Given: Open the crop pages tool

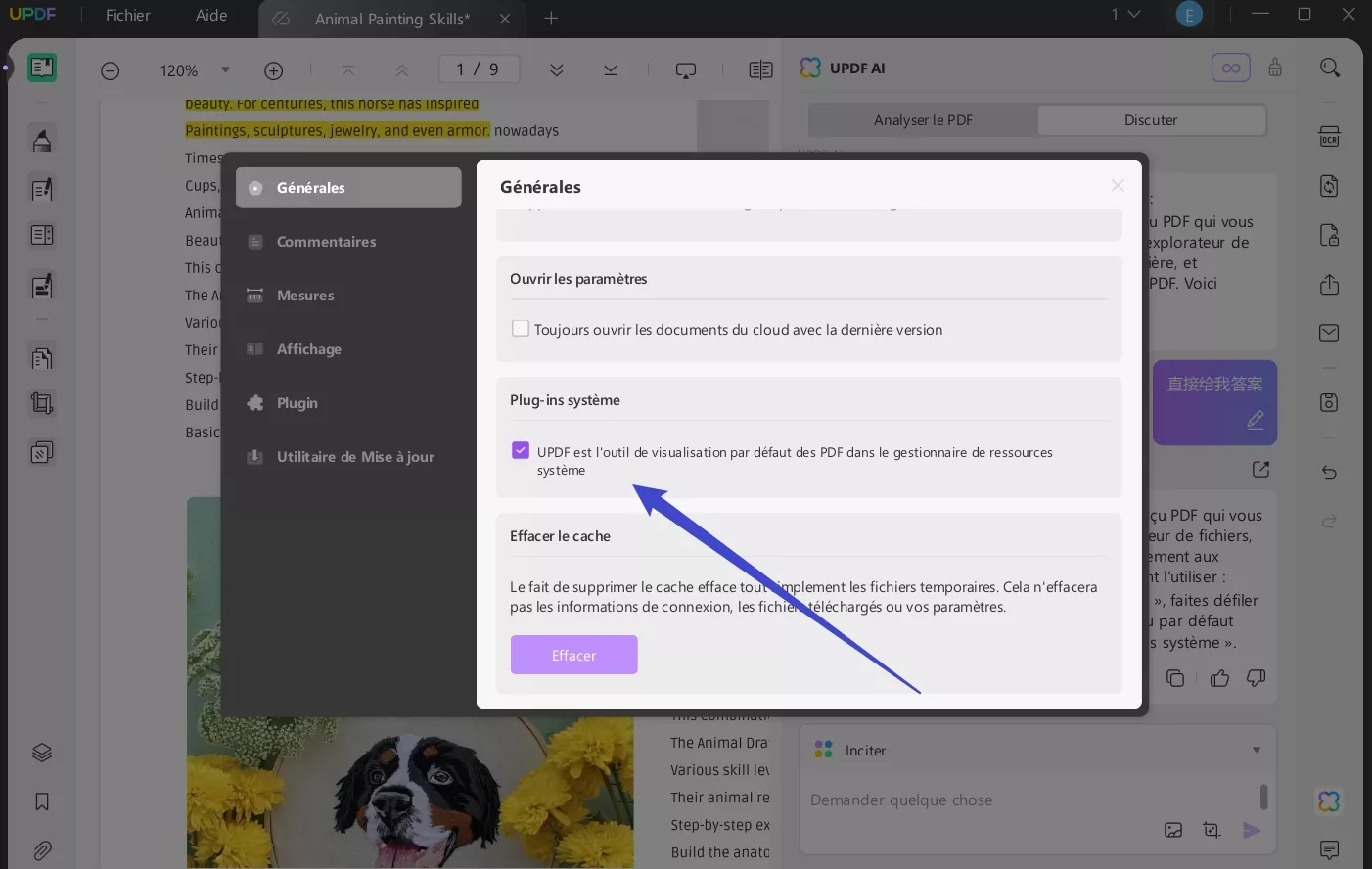Looking at the screenshot, I should (x=42, y=403).
